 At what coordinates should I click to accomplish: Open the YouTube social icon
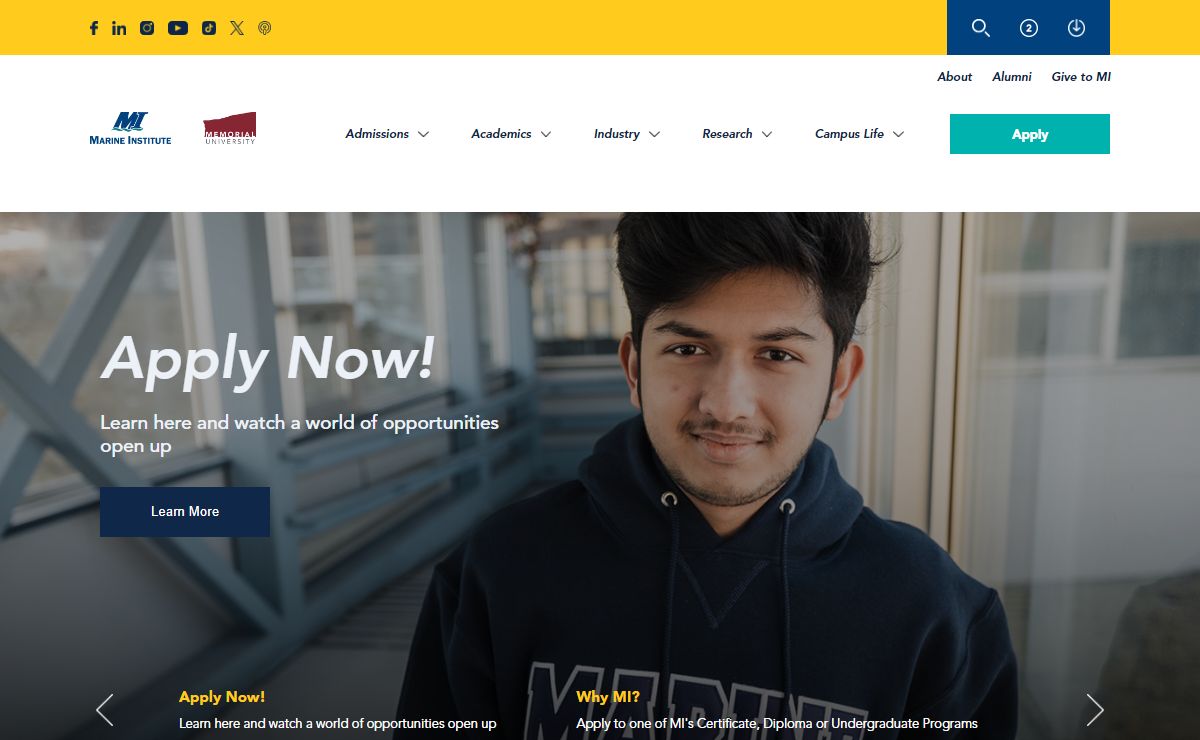pyautogui.click(x=178, y=28)
